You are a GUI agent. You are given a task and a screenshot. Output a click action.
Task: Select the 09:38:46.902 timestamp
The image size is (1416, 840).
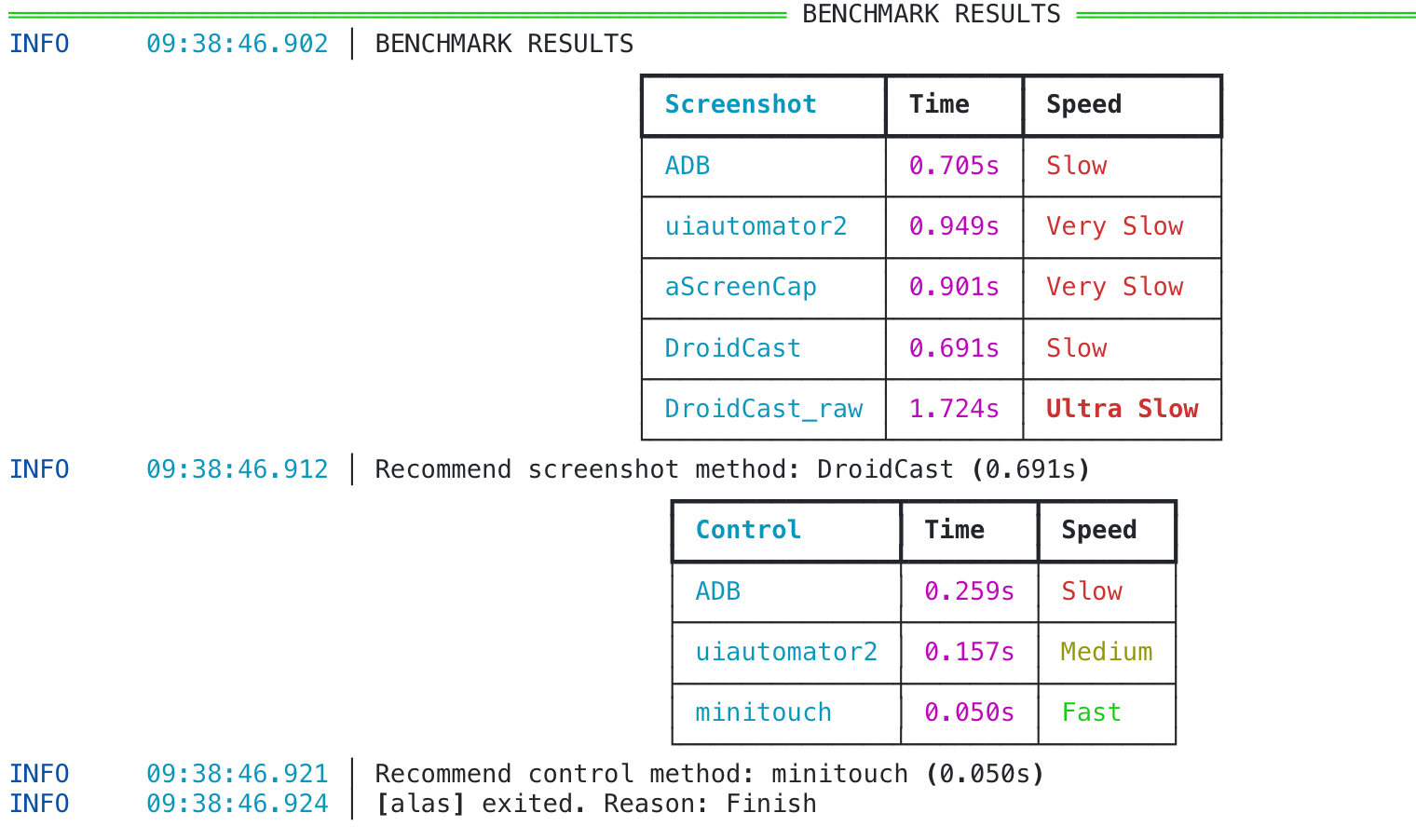tap(237, 43)
